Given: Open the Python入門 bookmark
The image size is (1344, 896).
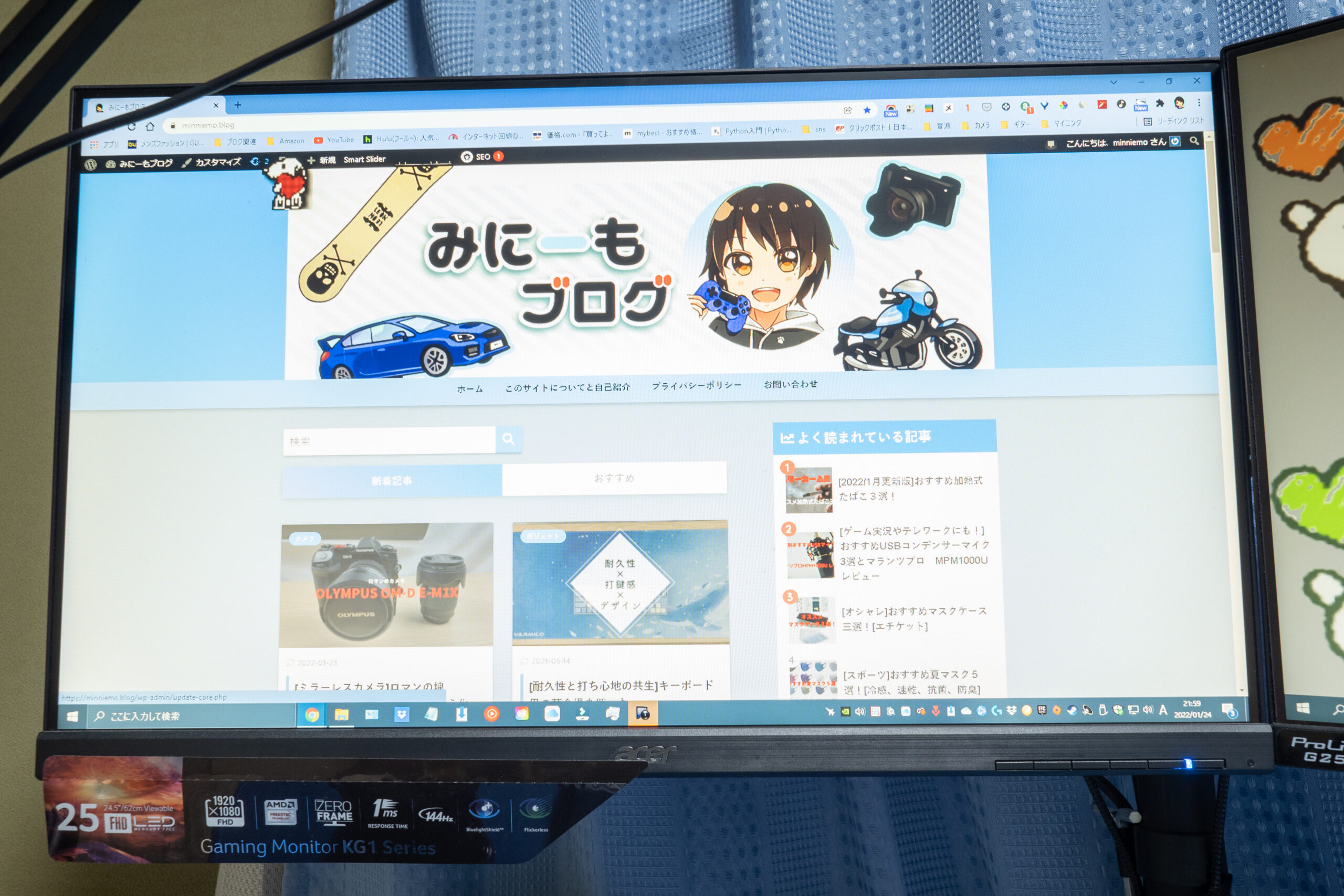Looking at the screenshot, I should pos(752,131).
